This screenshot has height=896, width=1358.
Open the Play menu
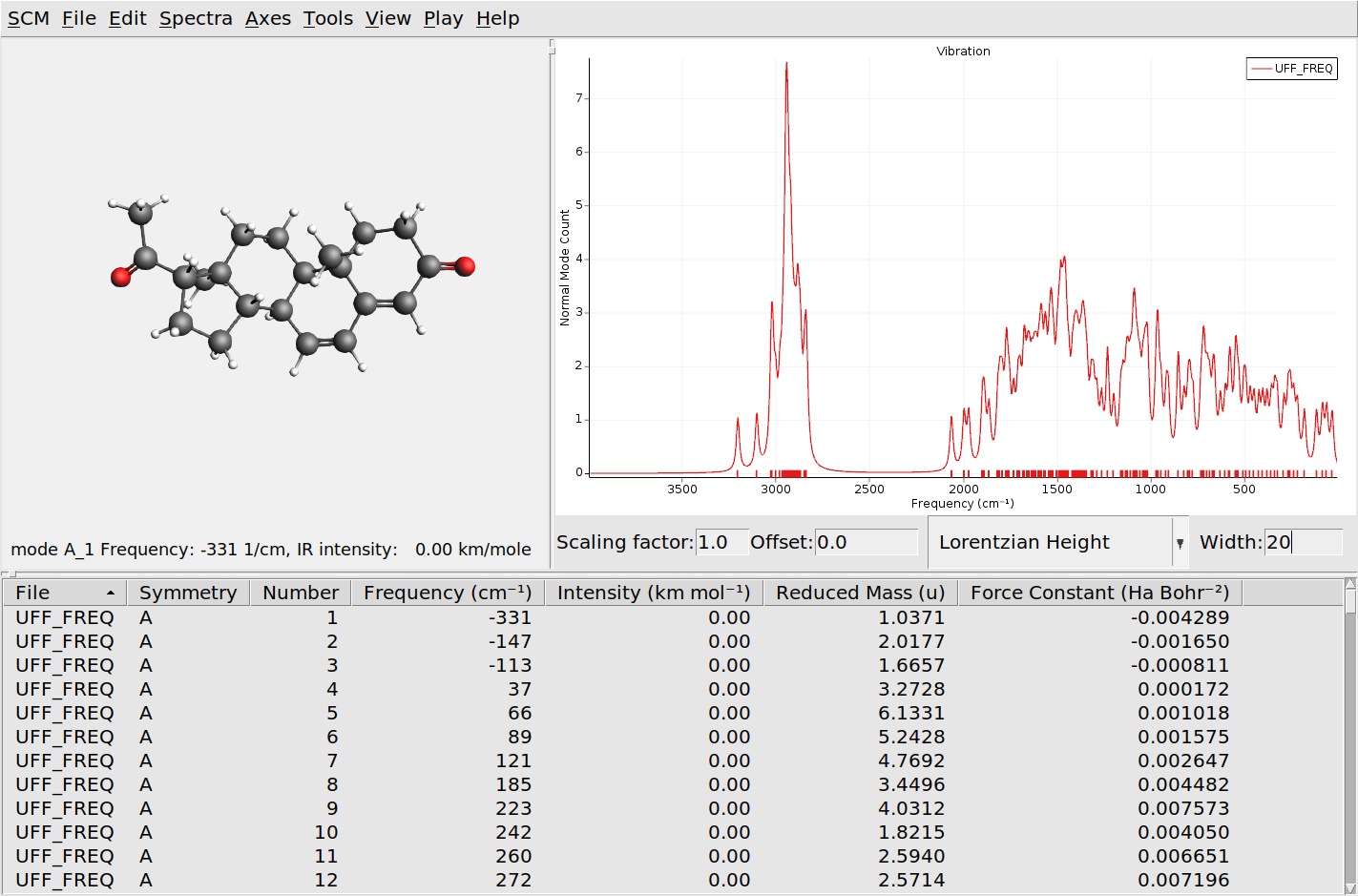point(442,17)
